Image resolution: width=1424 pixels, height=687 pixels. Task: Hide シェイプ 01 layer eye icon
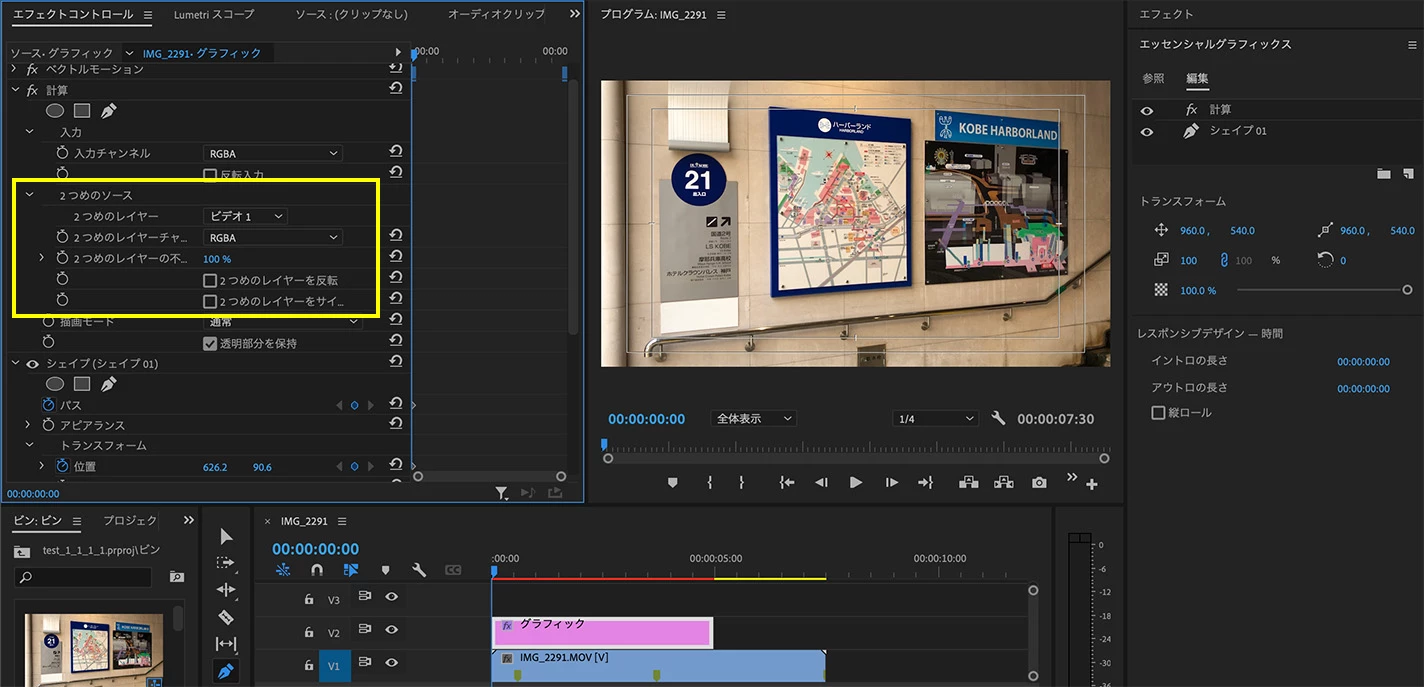pyautogui.click(x=1146, y=131)
